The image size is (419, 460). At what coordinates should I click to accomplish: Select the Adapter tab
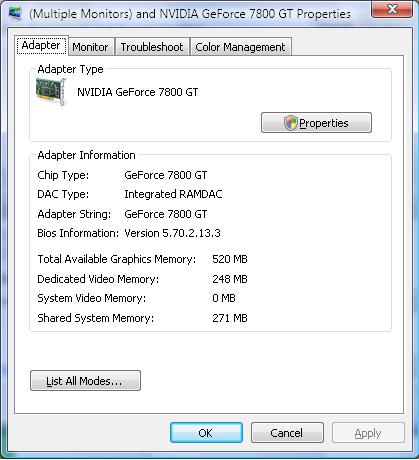(41, 45)
